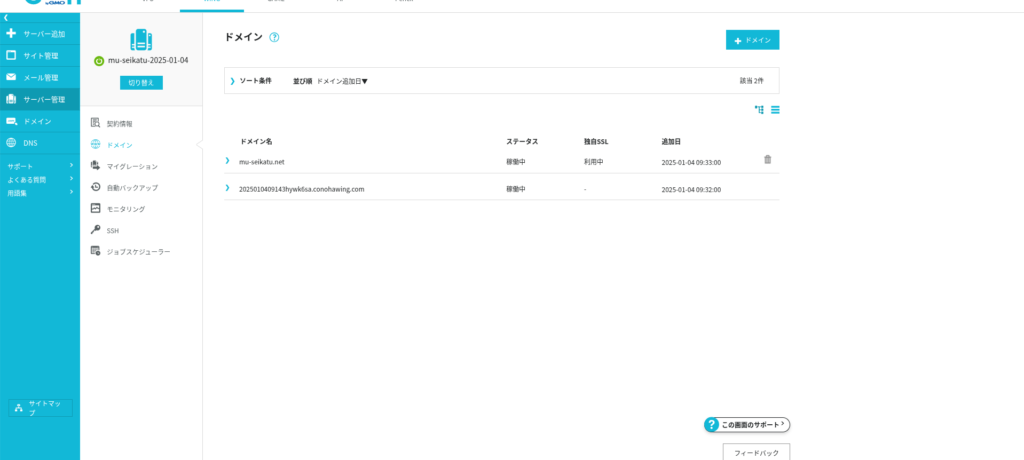Click the ドメイン名 column header
Image resolution: width=1024 pixels, height=460 pixels.
tap(256, 141)
